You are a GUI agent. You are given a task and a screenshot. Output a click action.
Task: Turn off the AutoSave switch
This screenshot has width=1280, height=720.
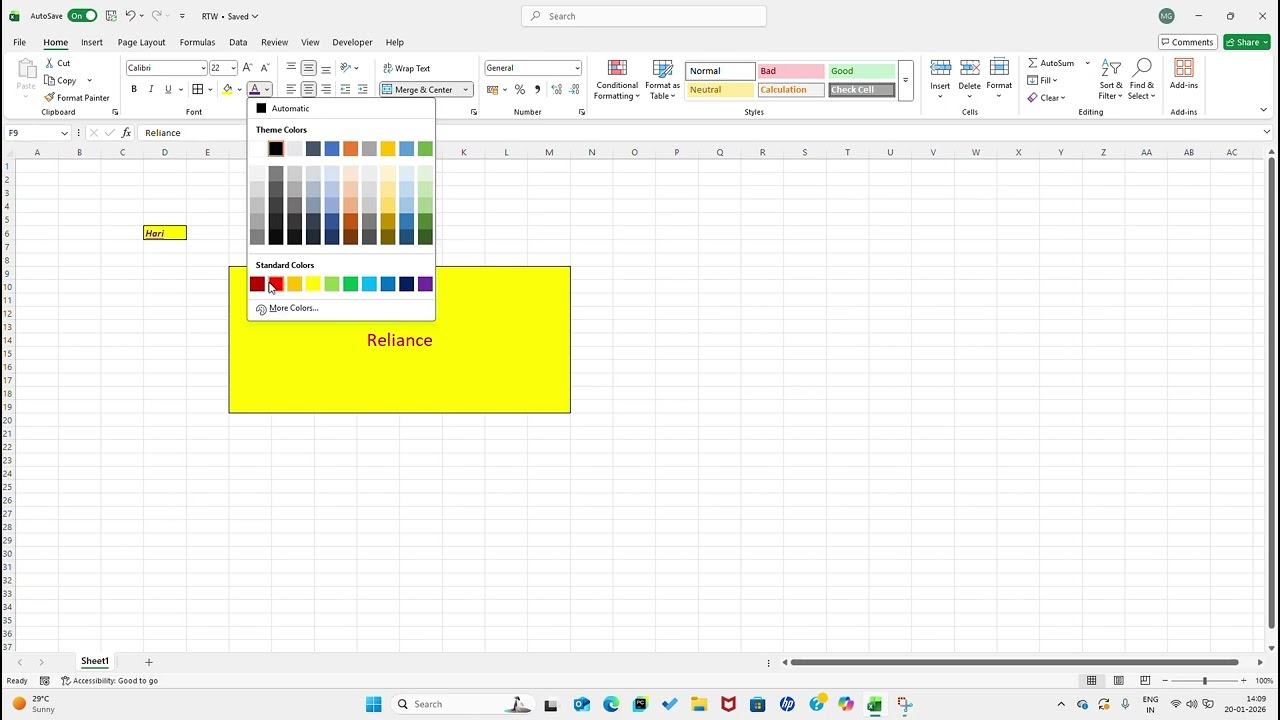point(82,16)
